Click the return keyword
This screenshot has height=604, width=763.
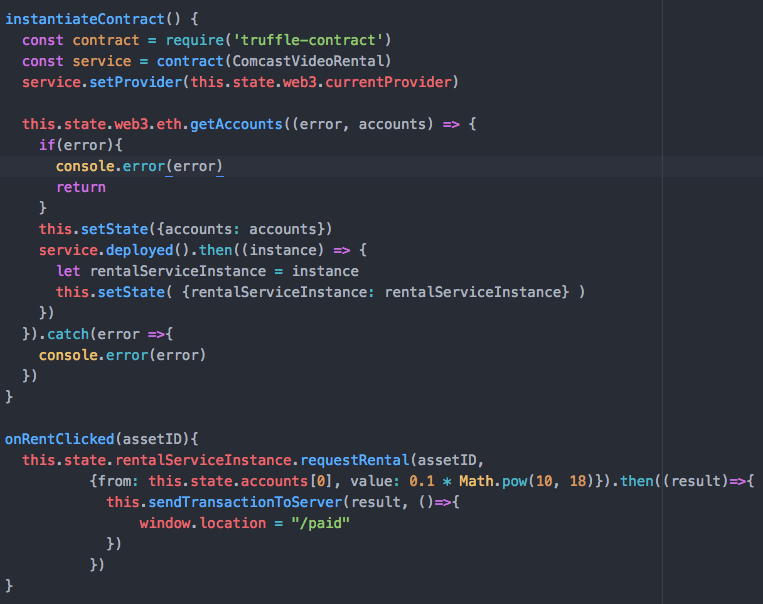[x=80, y=187]
